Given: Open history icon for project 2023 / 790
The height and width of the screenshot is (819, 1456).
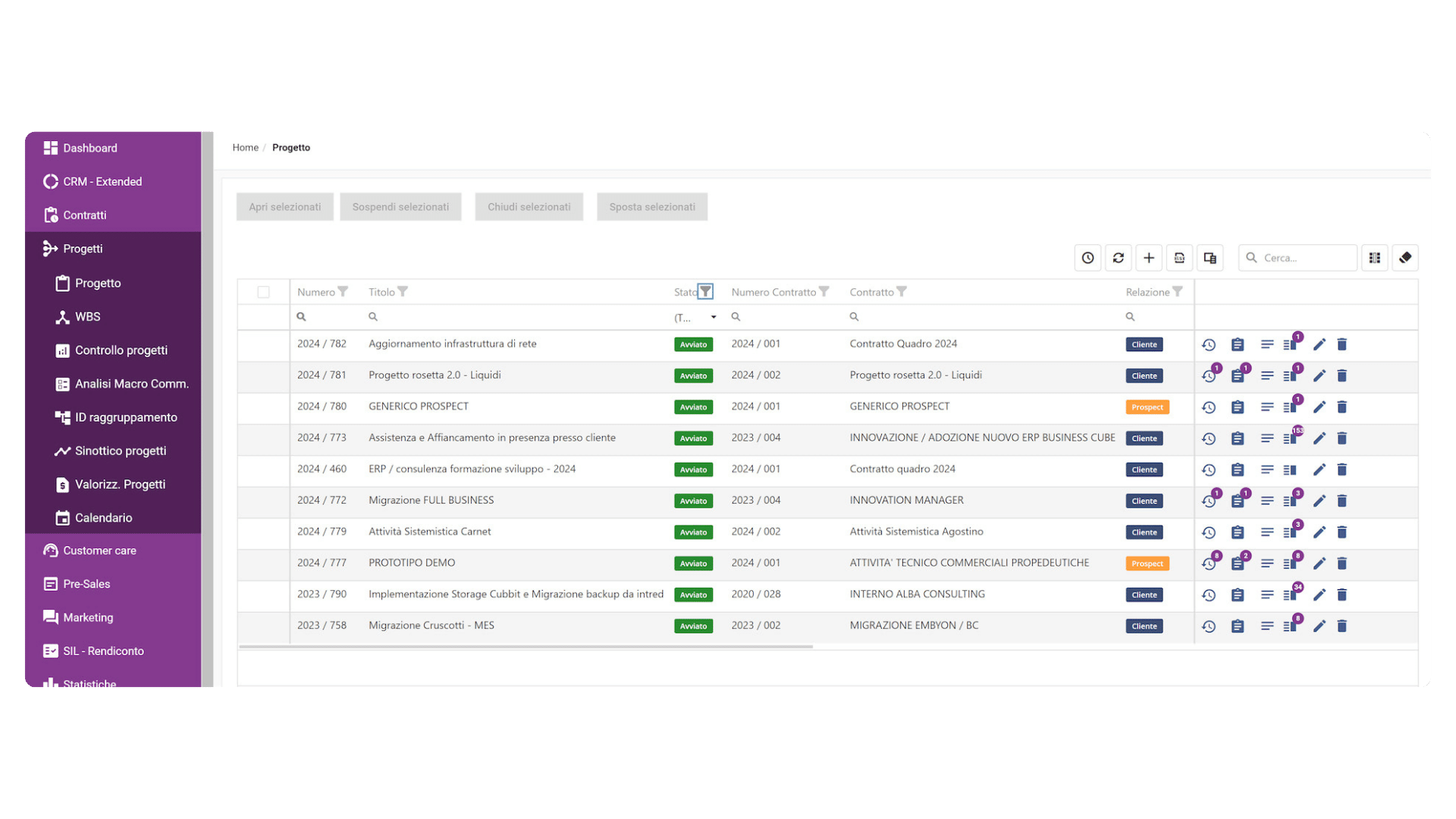Looking at the screenshot, I should tap(1209, 595).
